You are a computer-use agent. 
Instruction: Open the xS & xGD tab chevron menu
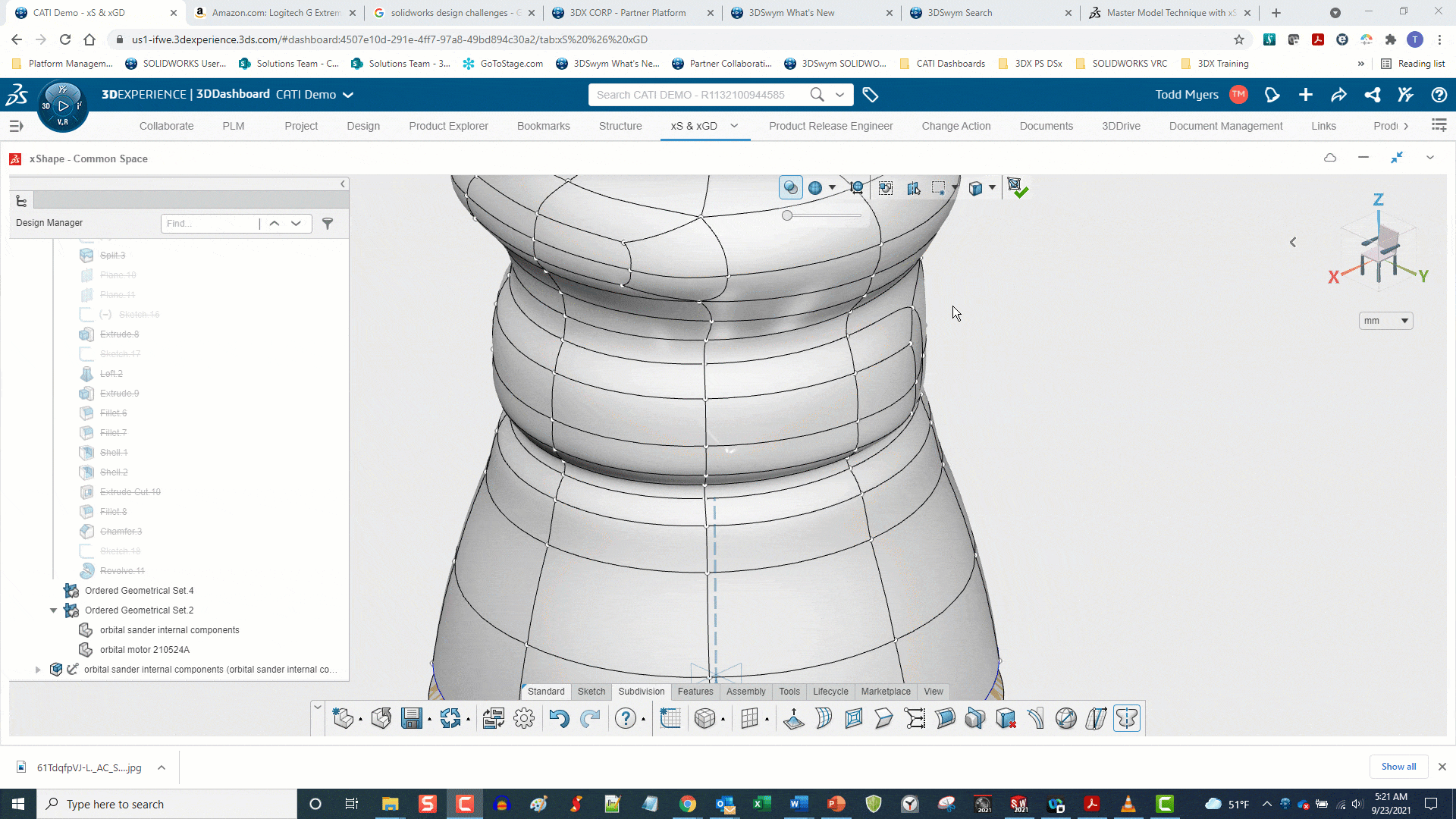pos(734,126)
